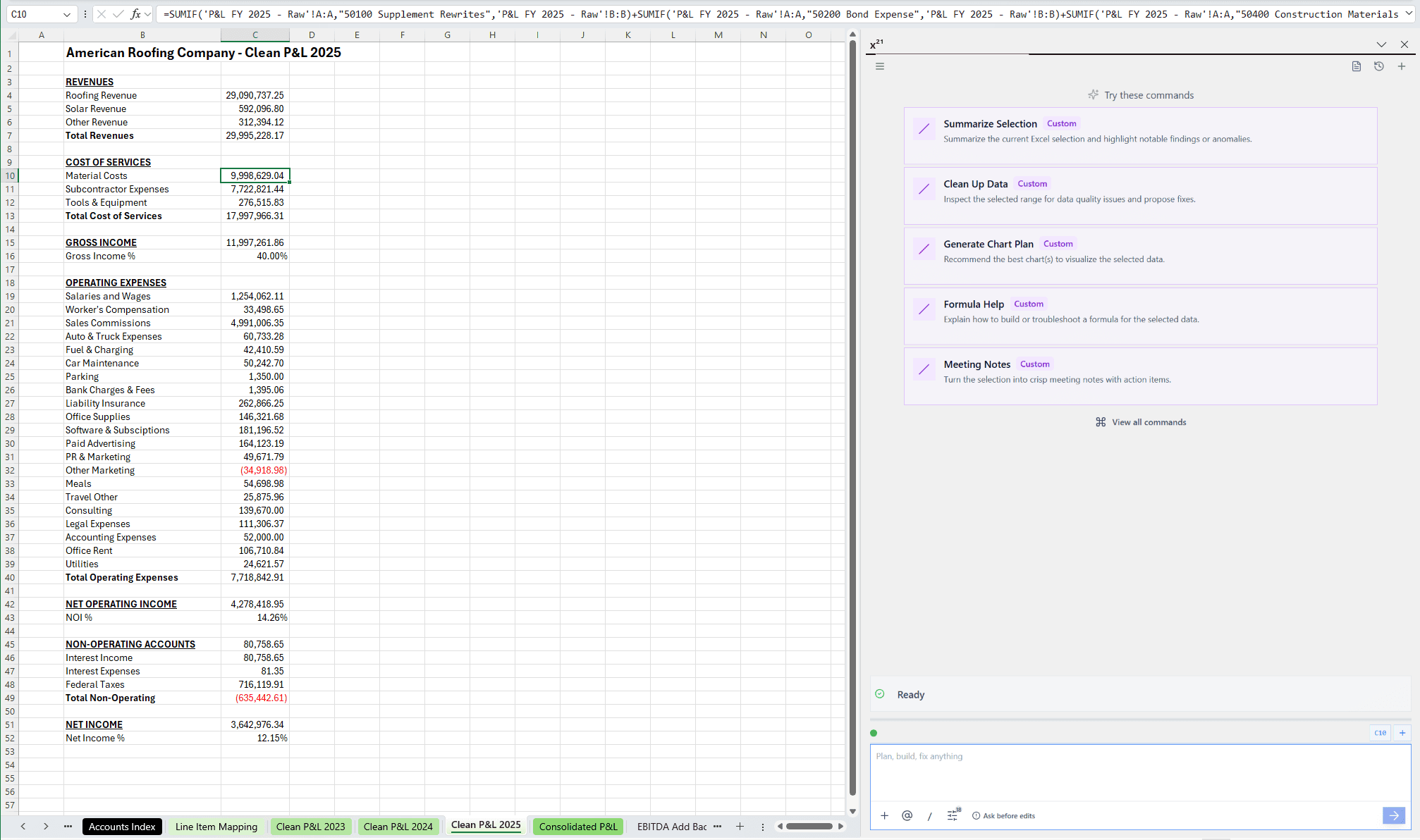
Task: Click the C10 selection context chip
Action: (1379, 733)
